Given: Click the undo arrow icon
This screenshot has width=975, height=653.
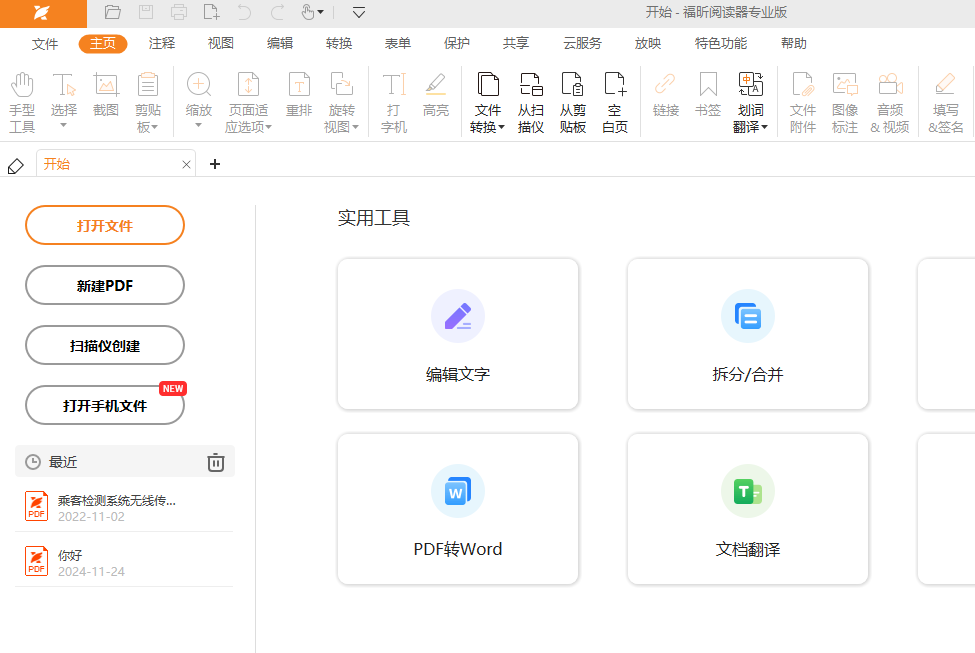Looking at the screenshot, I should (x=244, y=12).
